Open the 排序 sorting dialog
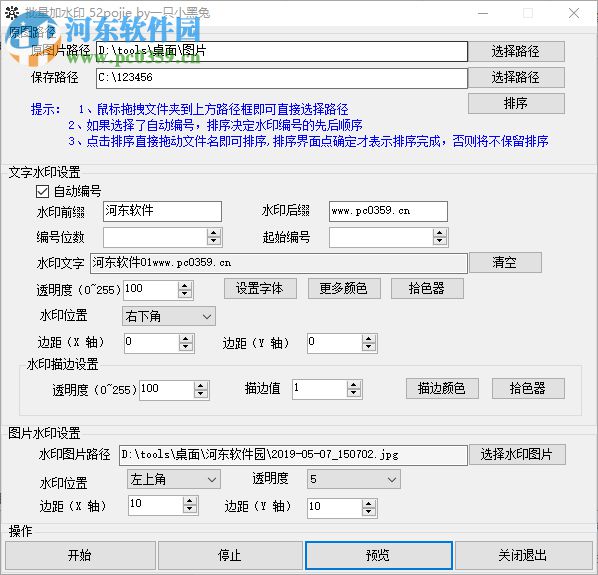The width and height of the screenshot is (598, 575). pyautogui.click(x=516, y=103)
